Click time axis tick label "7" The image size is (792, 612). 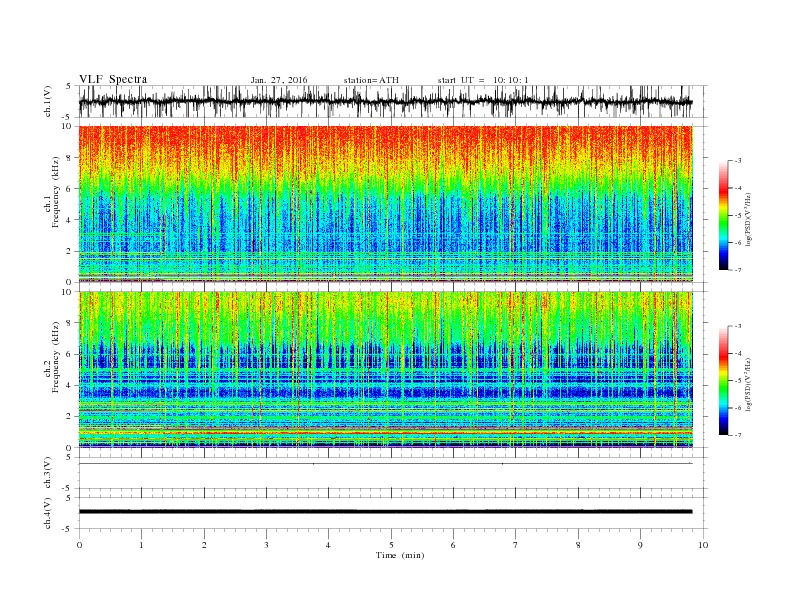[x=516, y=545]
